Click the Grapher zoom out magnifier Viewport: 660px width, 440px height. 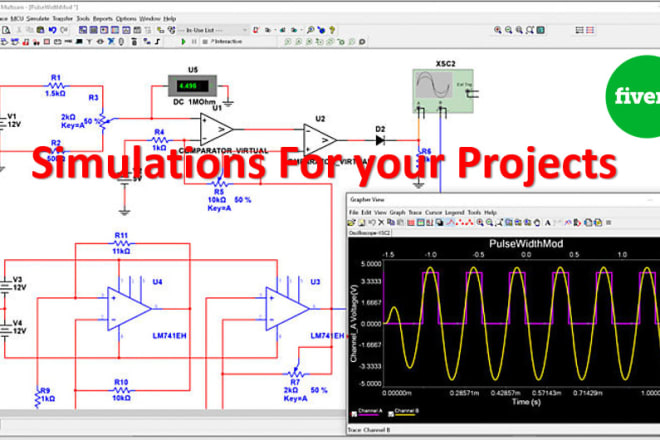click(x=489, y=222)
